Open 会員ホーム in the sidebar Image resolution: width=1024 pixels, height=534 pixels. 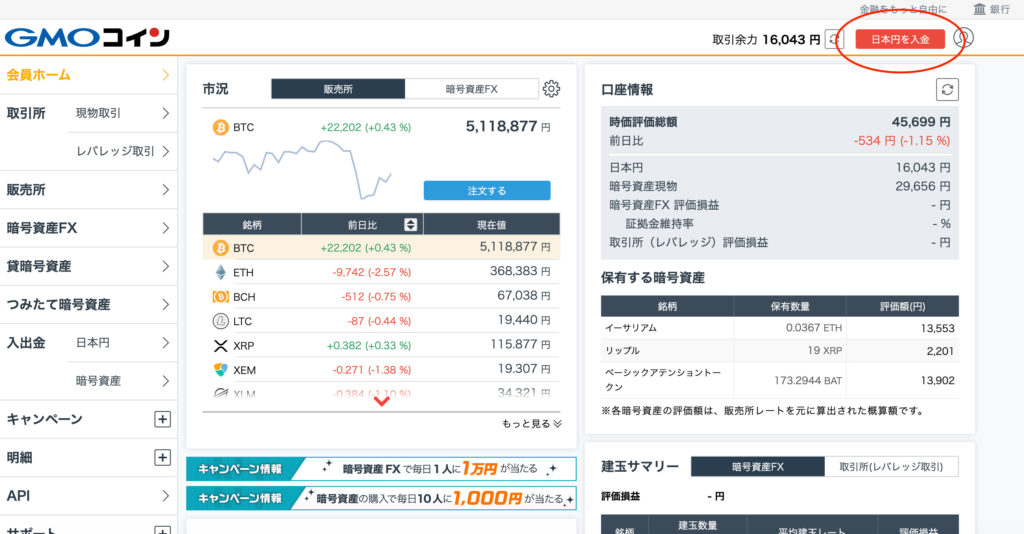pos(88,75)
